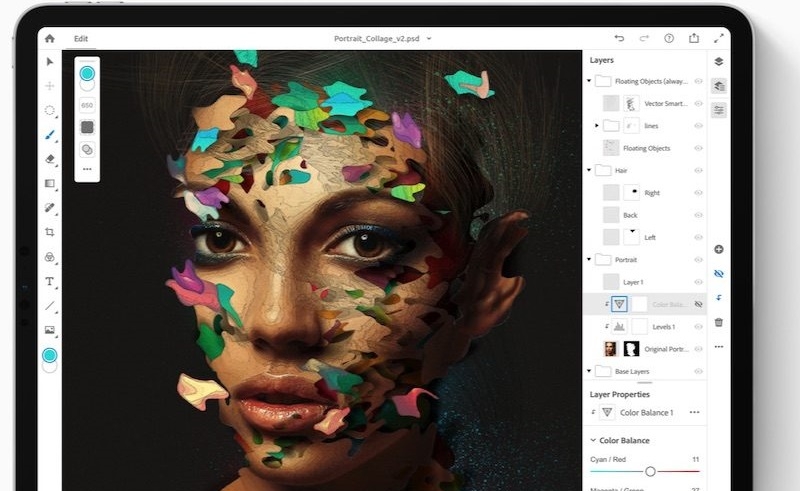This screenshot has width=800, height=491.
Task: Expand the lines layer group
Action: point(597,126)
